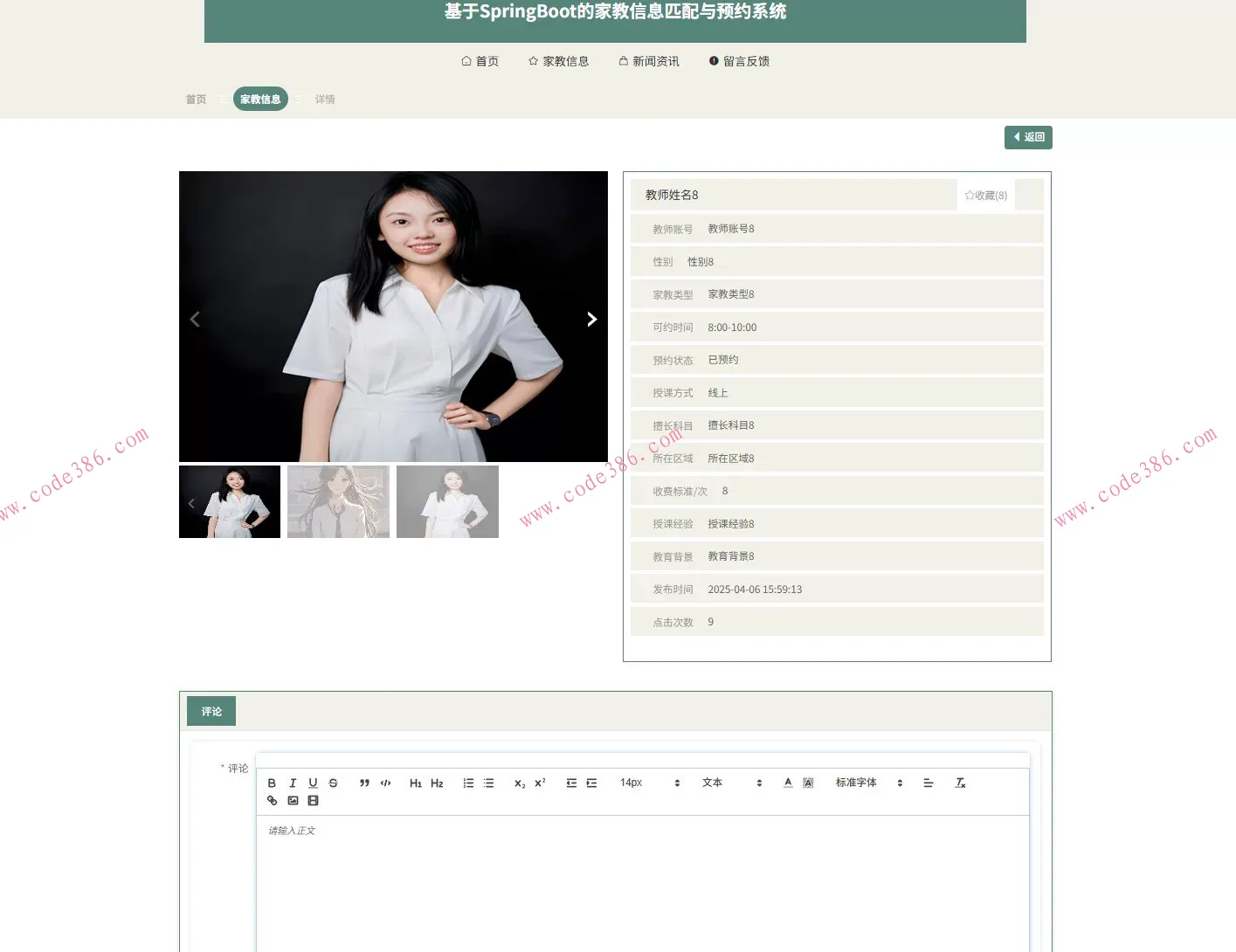Insert a video into the comment

point(313,800)
